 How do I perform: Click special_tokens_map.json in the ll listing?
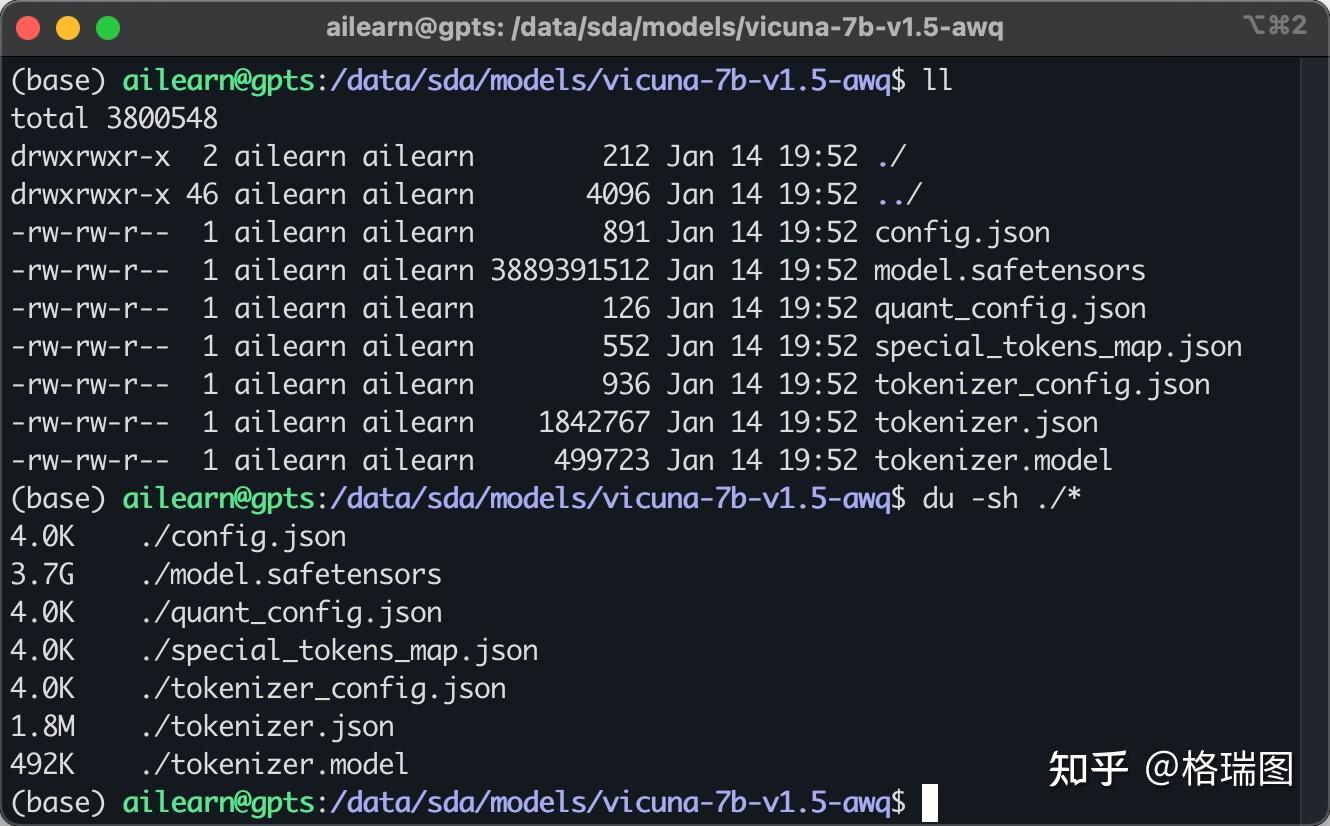click(1058, 346)
